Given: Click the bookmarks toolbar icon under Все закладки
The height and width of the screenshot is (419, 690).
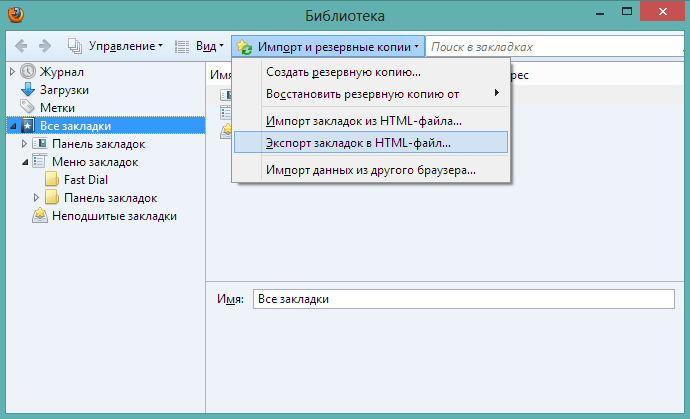Looking at the screenshot, I should pyautogui.click(x=40, y=143).
